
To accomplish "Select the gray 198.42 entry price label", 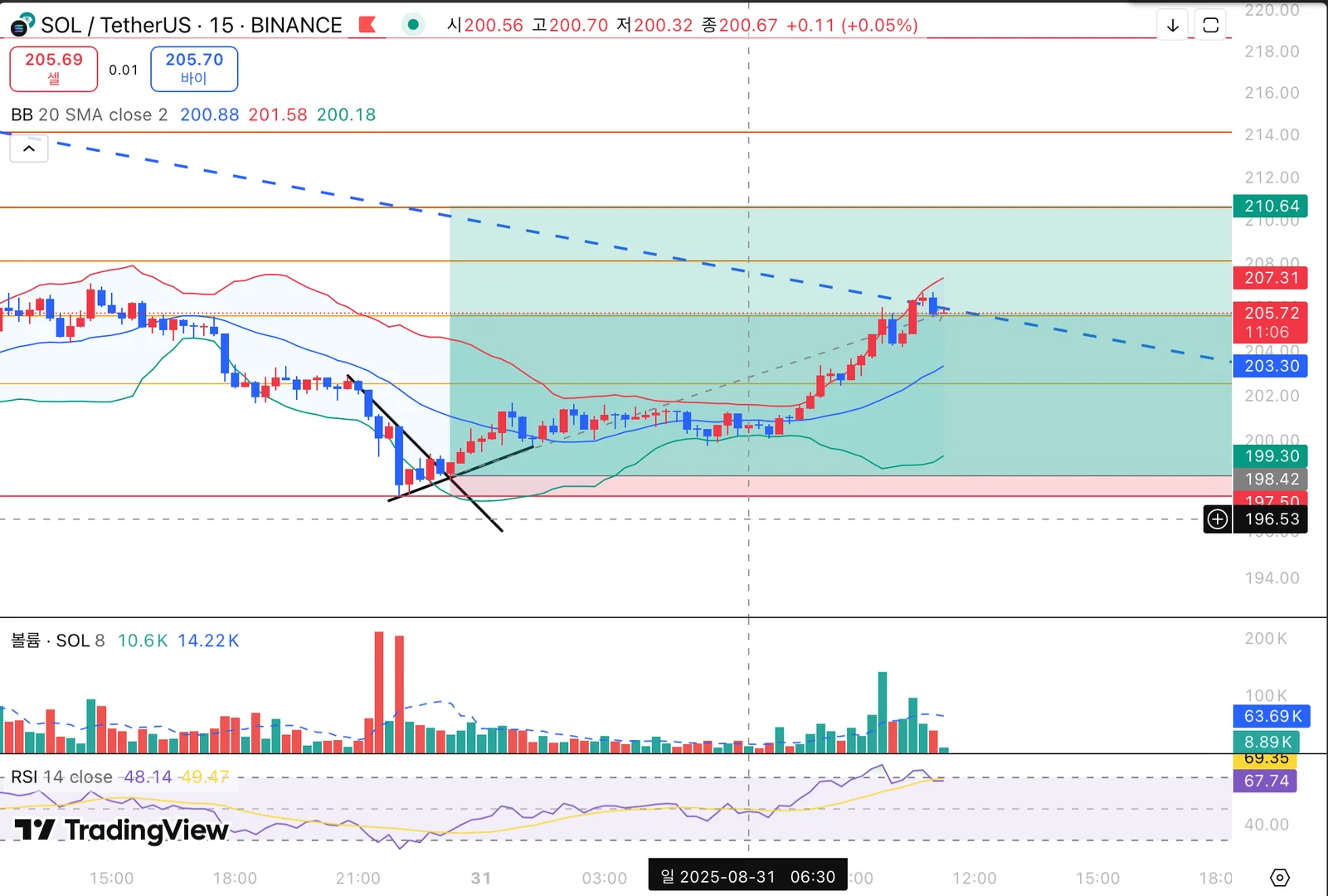I will (x=1271, y=479).
